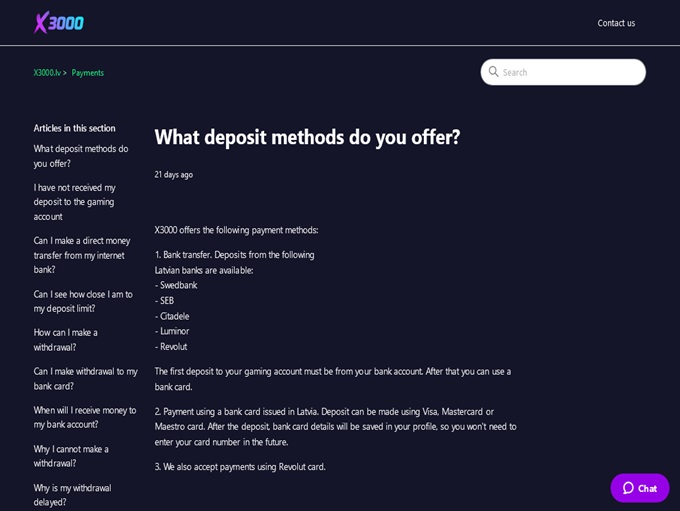Click the article's main heading
Viewport: 680px width, 511px height.
pos(307,137)
